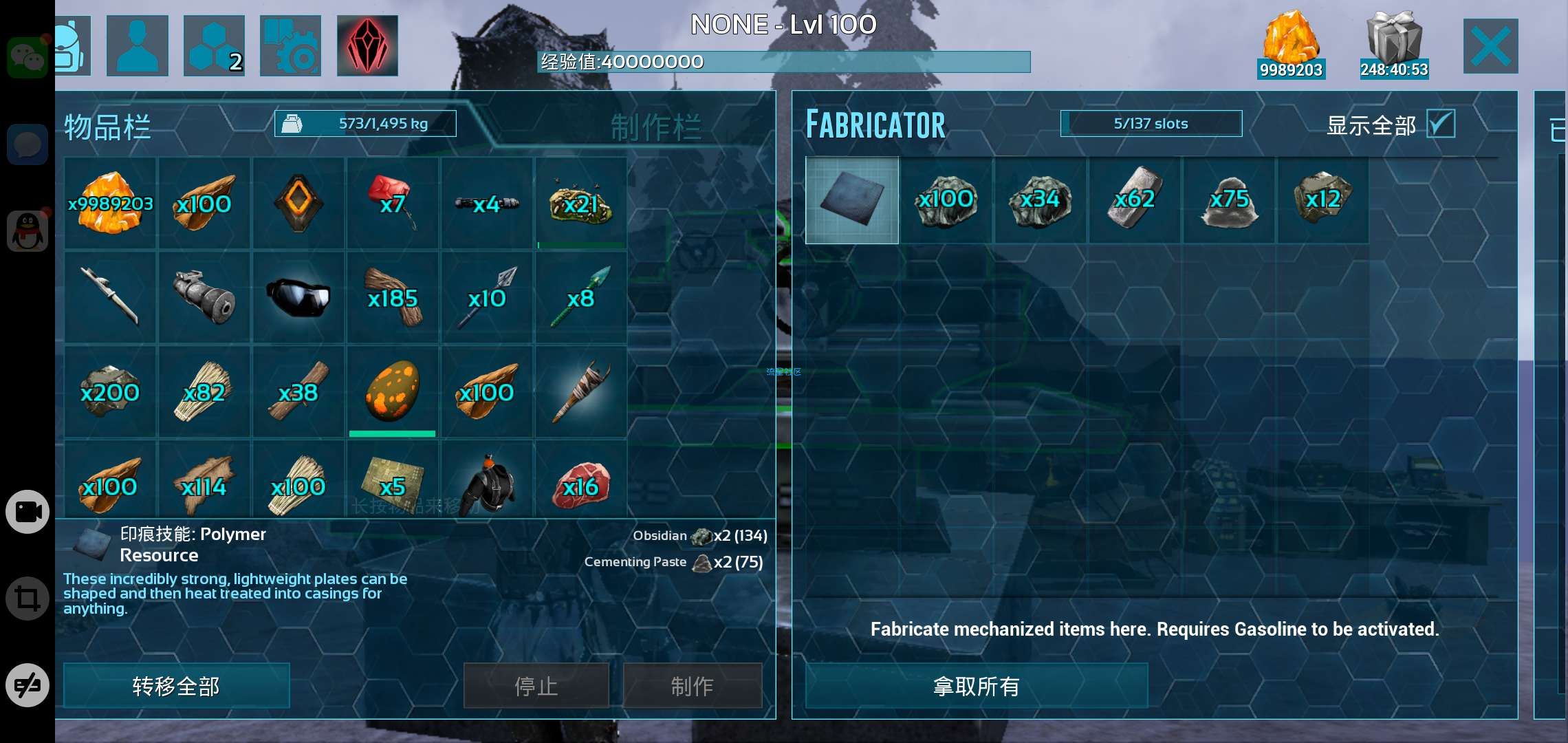Click the 制作 craft button

point(693,686)
